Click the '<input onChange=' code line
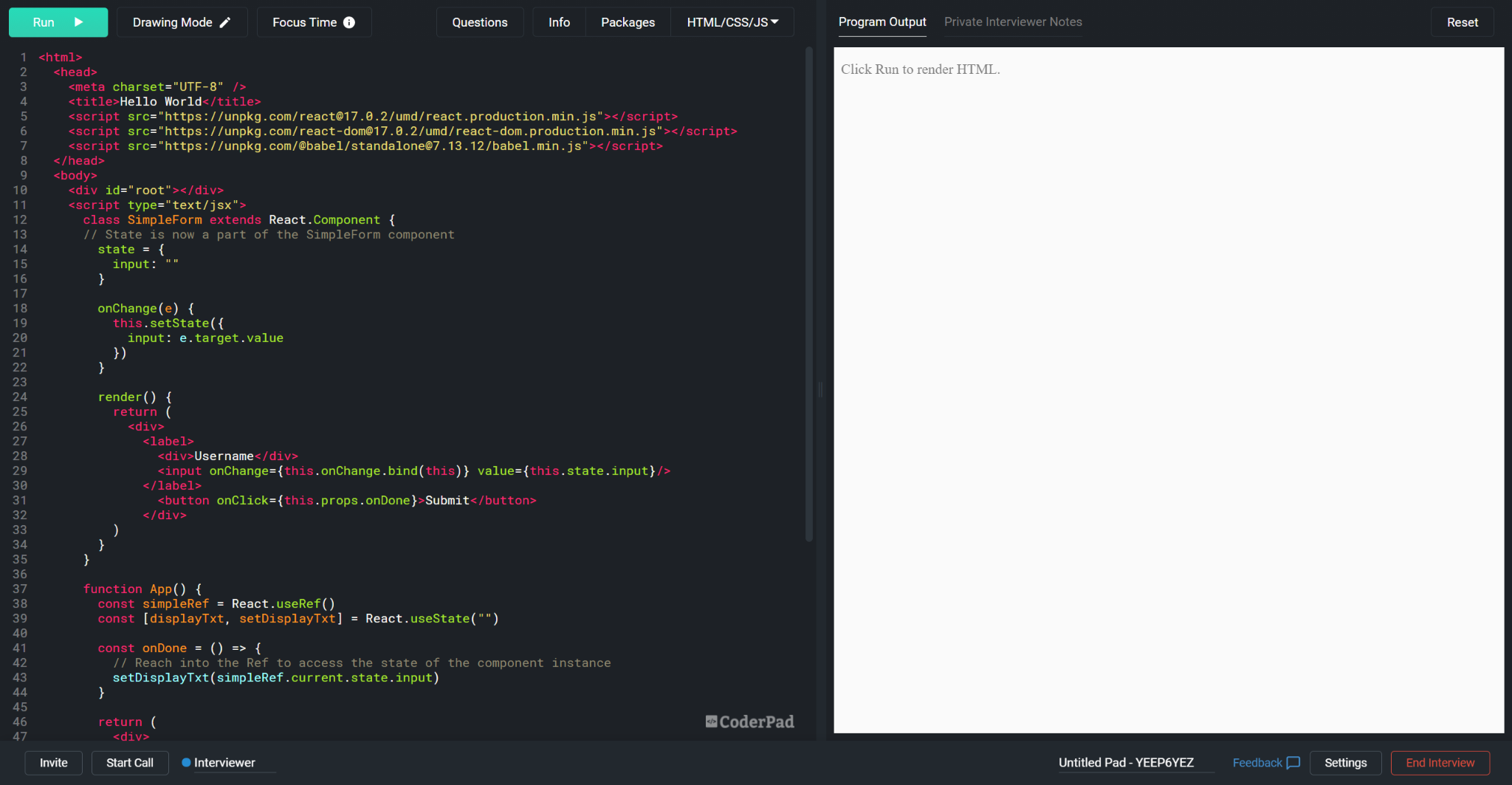This screenshot has width=1512, height=785. coord(414,471)
